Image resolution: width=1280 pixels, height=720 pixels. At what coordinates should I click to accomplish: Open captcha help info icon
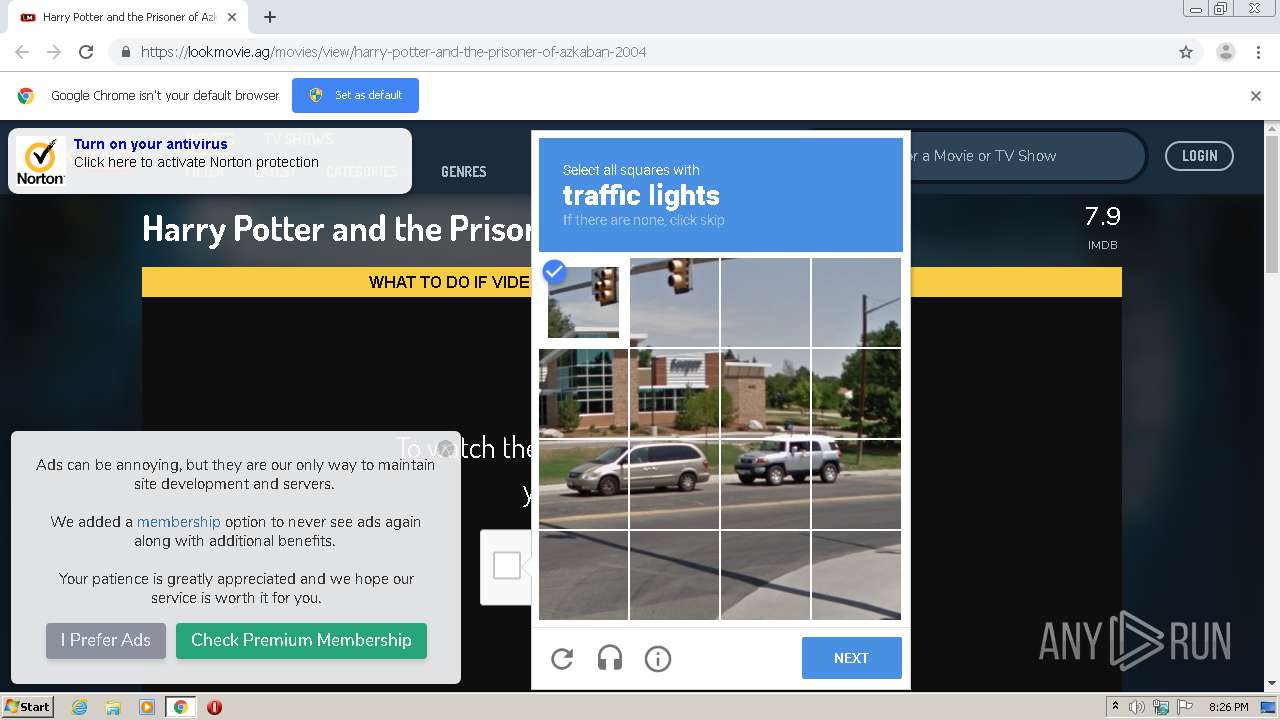pyautogui.click(x=658, y=658)
